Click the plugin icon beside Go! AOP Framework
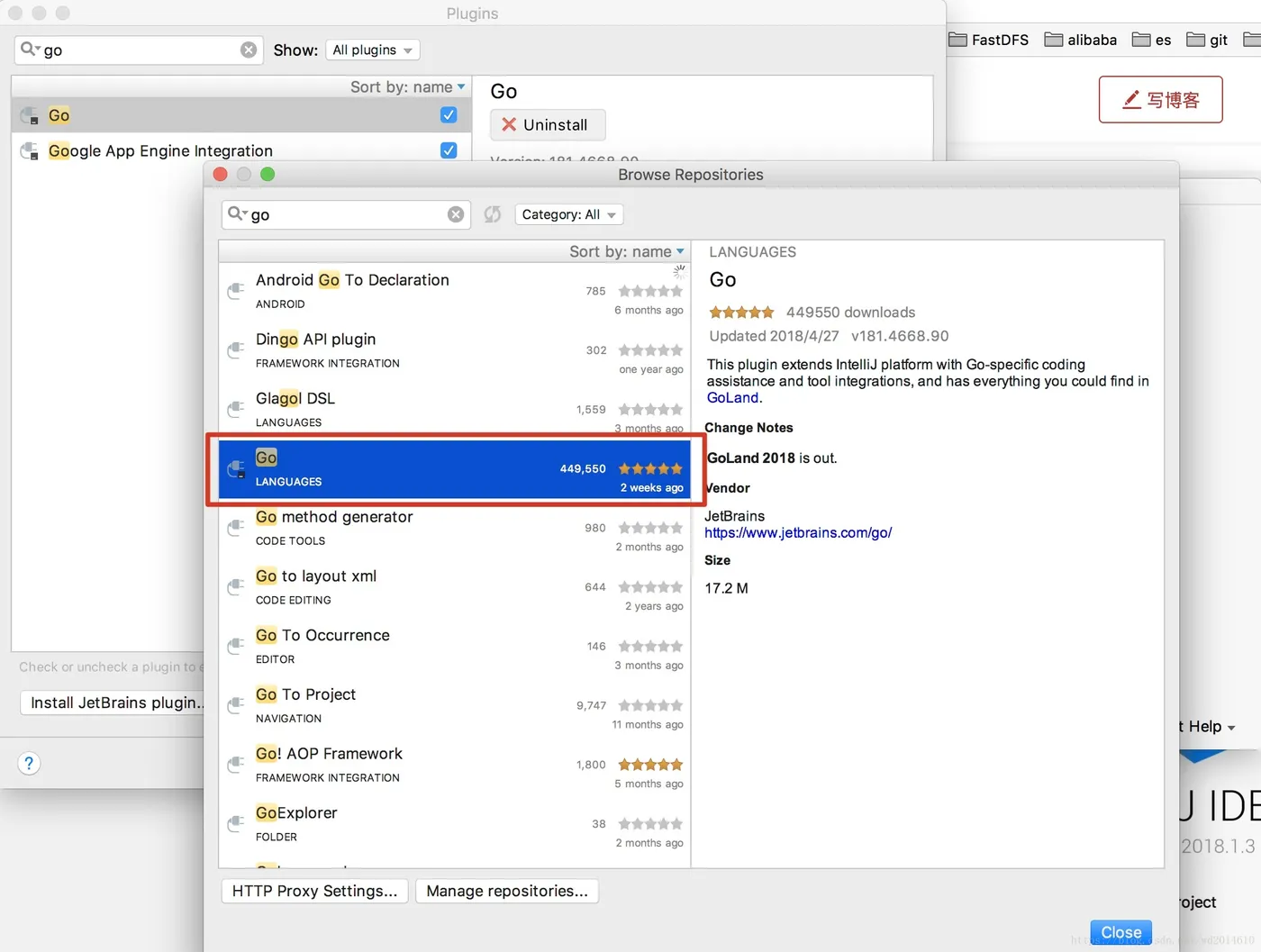 236,765
